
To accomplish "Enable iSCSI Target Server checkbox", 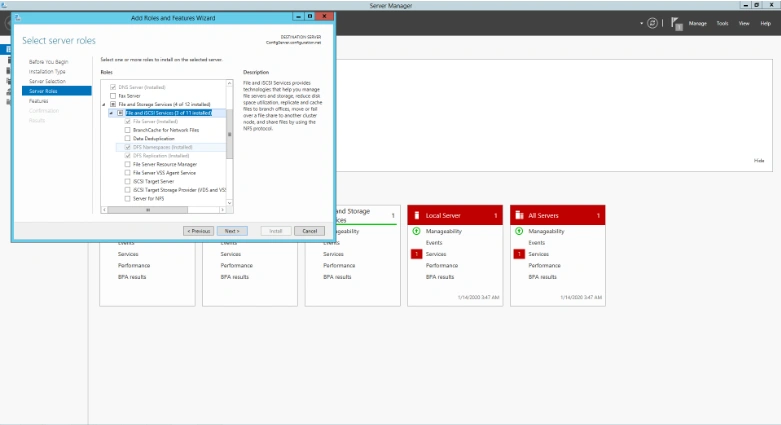I will coord(128,181).
